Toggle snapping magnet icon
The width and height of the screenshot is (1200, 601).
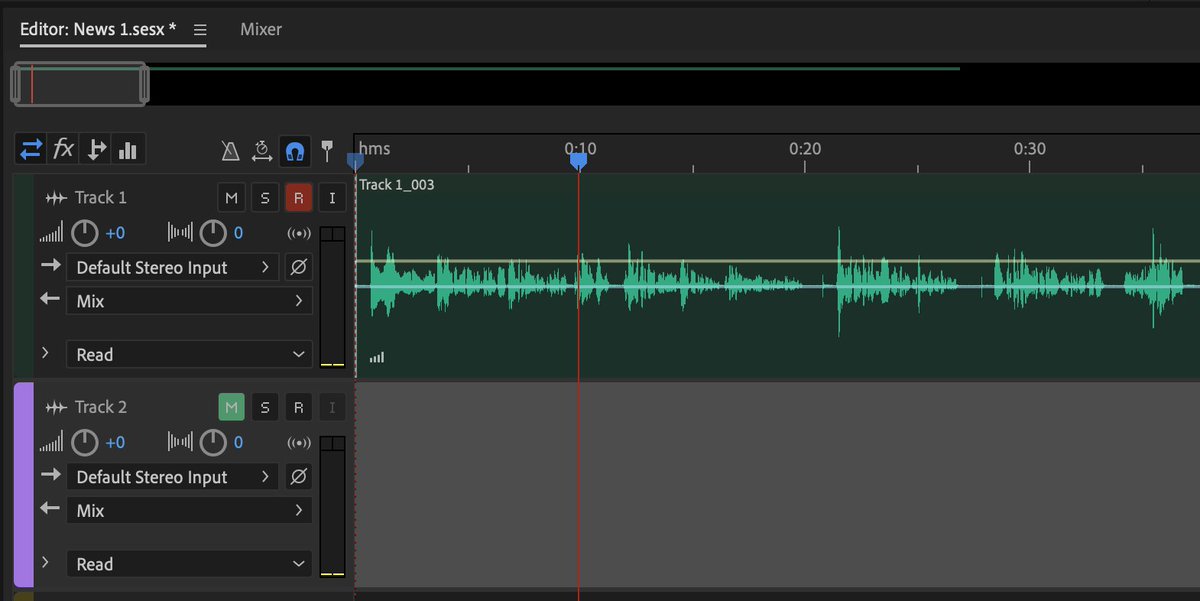[294, 151]
